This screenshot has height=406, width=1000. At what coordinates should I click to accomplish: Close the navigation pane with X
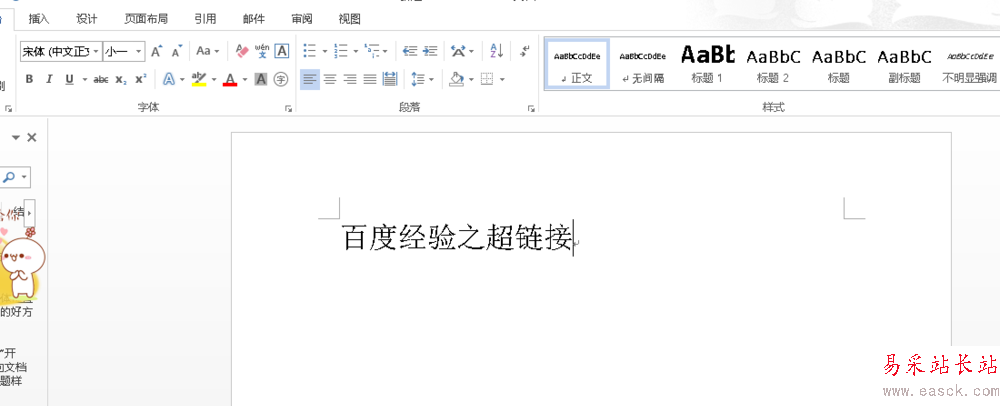32,137
